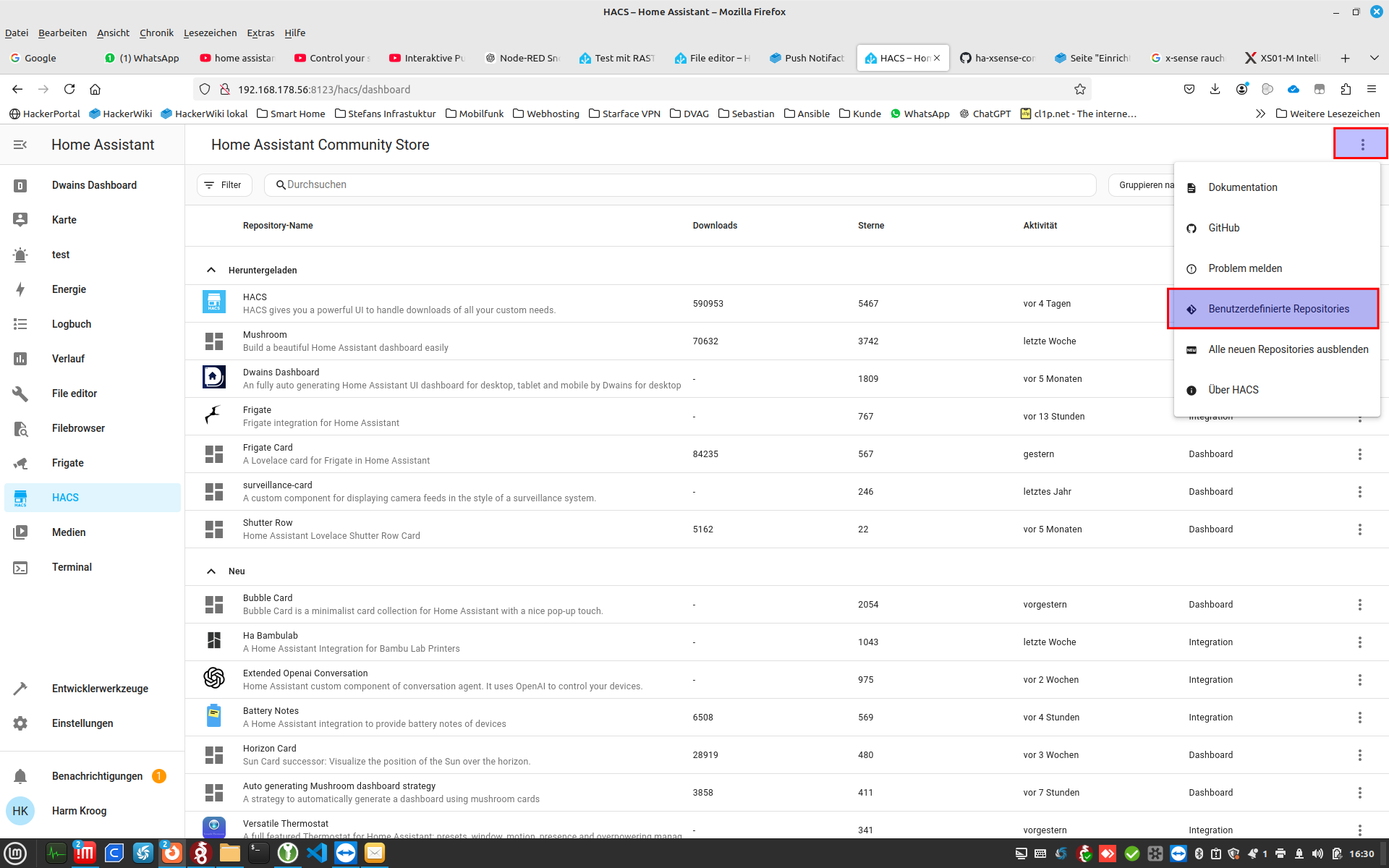Open Entwicklerwerkzeuge in the sidebar
The width and height of the screenshot is (1389, 868).
(100, 689)
